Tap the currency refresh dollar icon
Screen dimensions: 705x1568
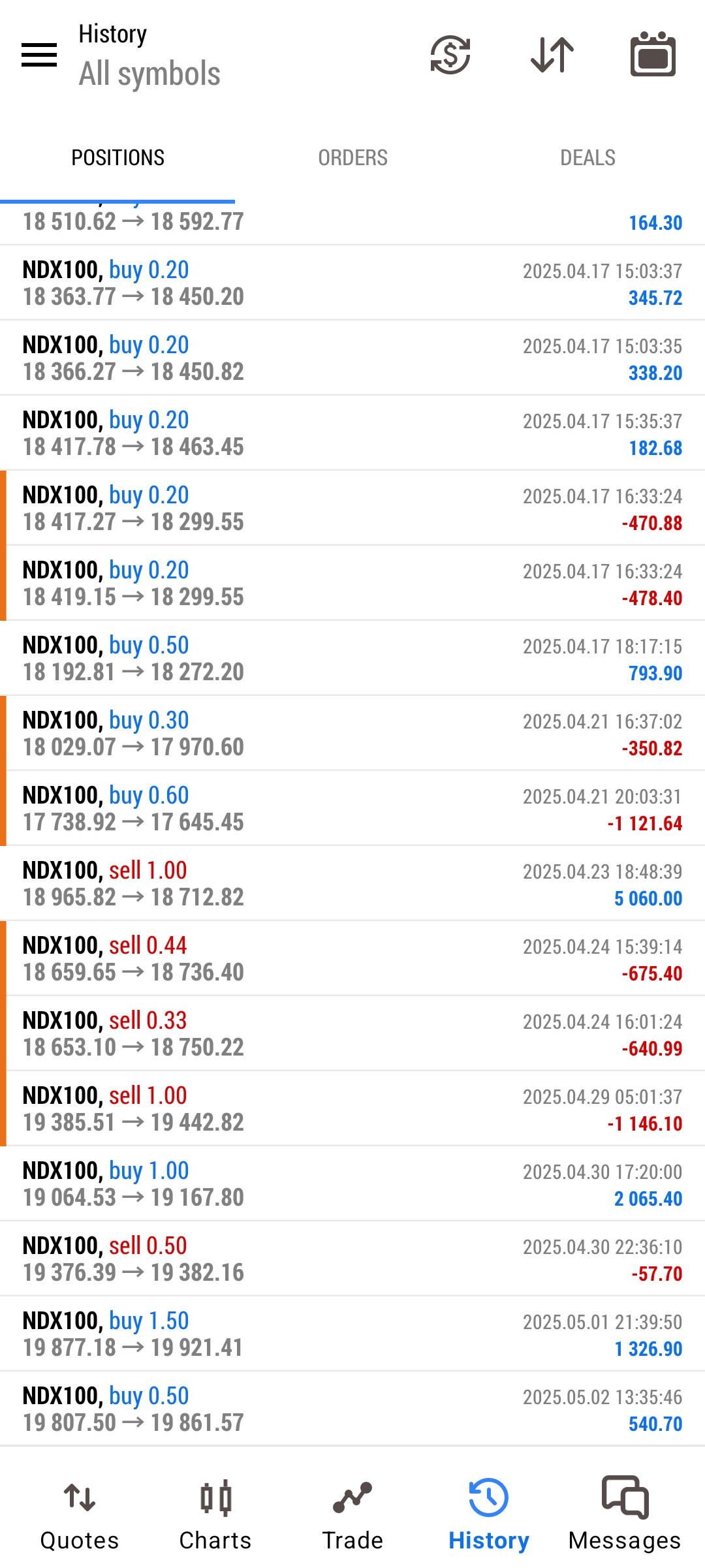(450, 54)
